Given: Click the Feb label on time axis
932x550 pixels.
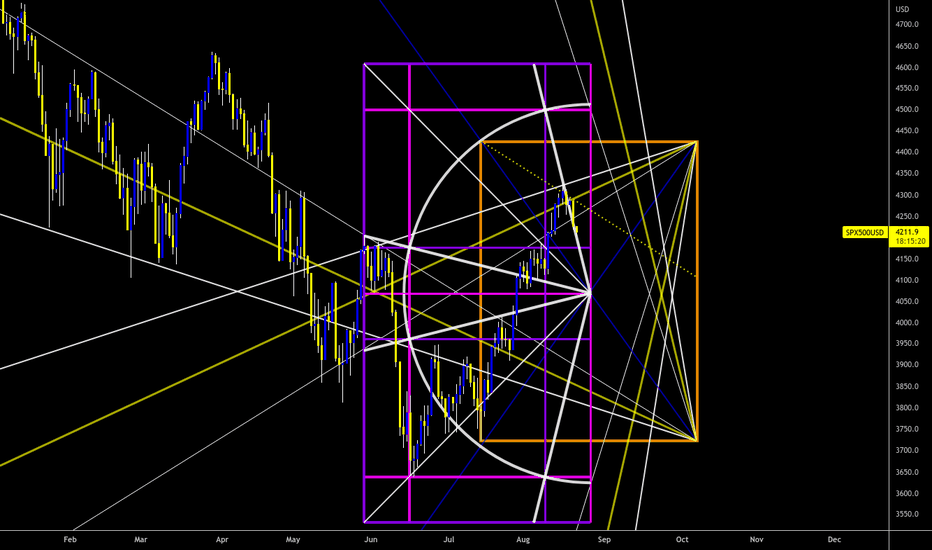Looking at the screenshot, I should click(x=70, y=540).
